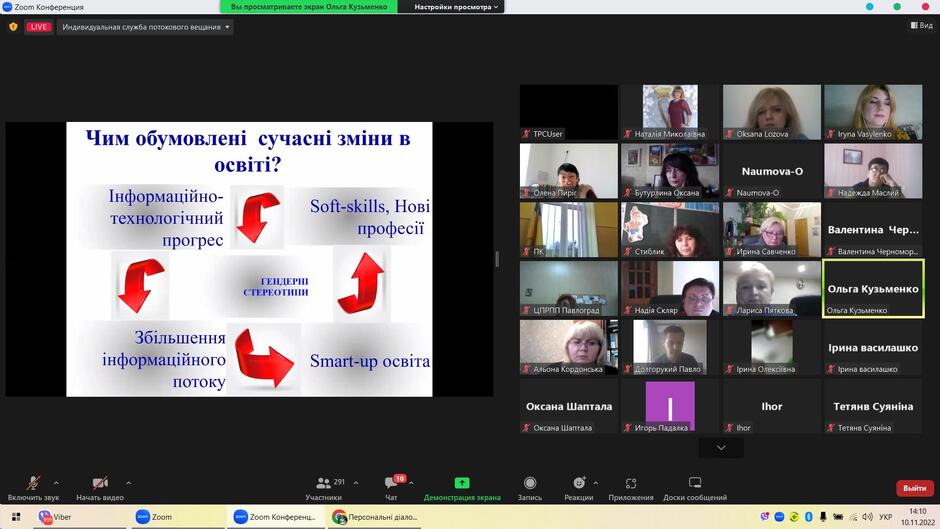The width and height of the screenshot is (940, 529).
Task: Click the green Share Screen icon
Action: [x=462, y=483]
